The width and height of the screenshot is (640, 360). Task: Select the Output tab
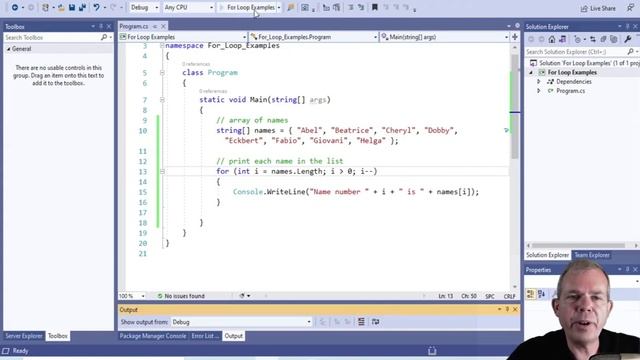tap(233, 336)
